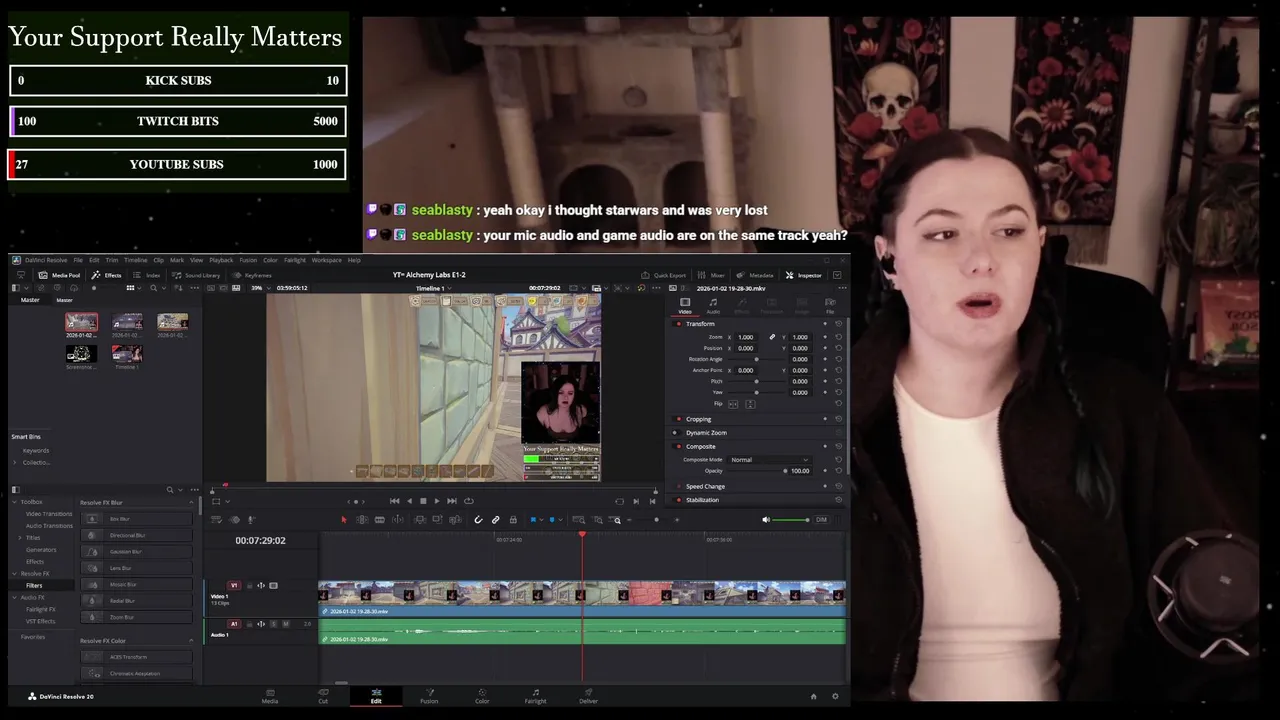
Task: Toggle the Transform section enable switch
Action: pyautogui.click(x=679, y=324)
